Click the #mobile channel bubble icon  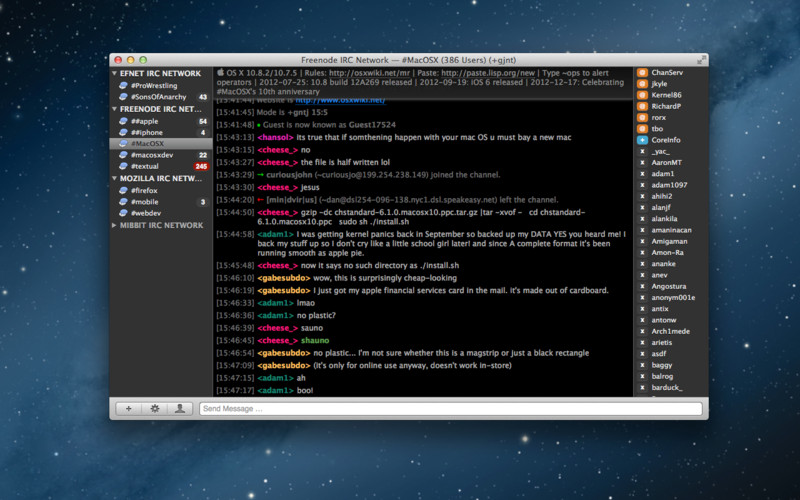(123, 202)
